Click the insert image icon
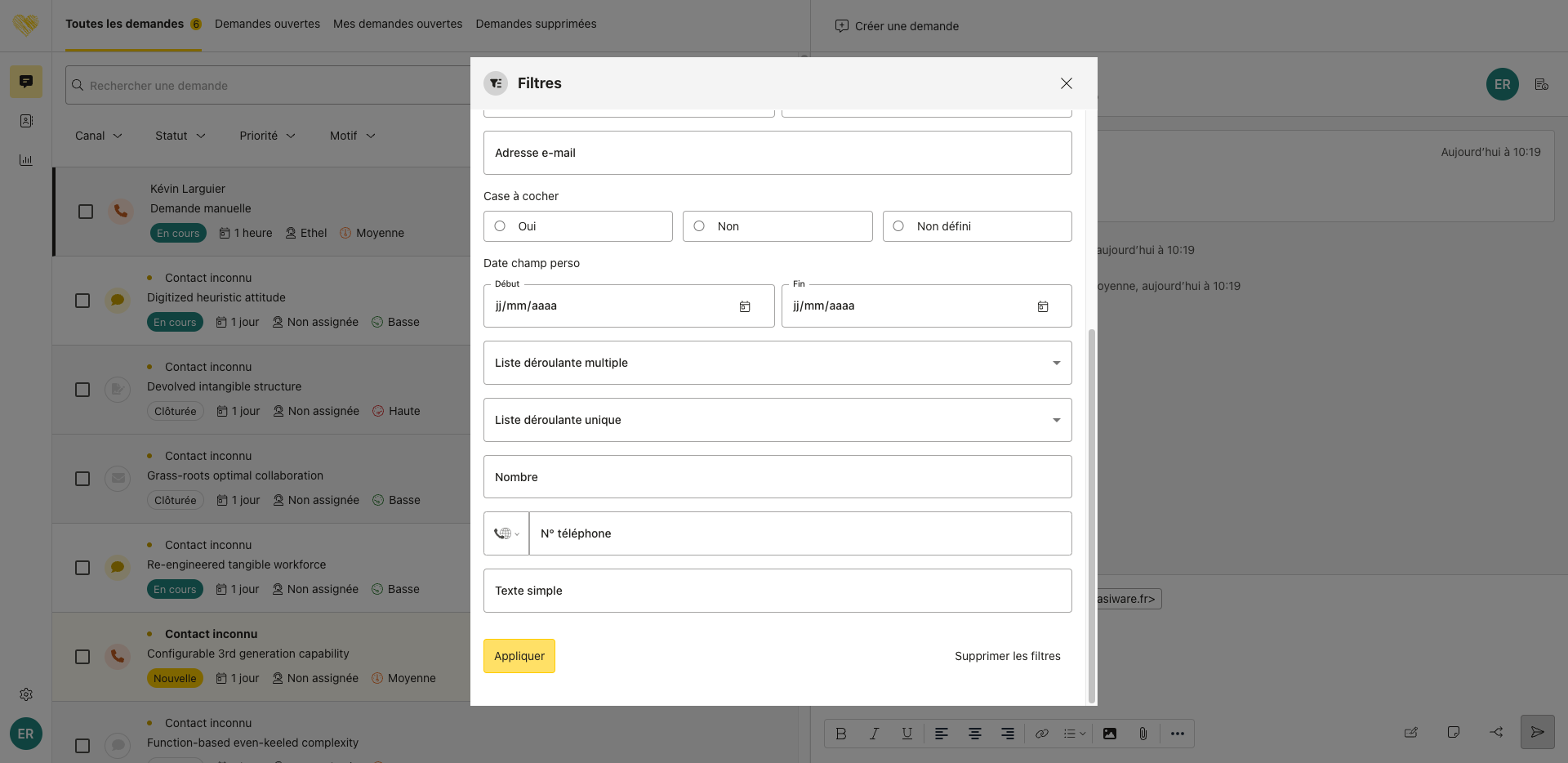Image resolution: width=1568 pixels, height=763 pixels. pyautogui.click(x=1110, y=734)
